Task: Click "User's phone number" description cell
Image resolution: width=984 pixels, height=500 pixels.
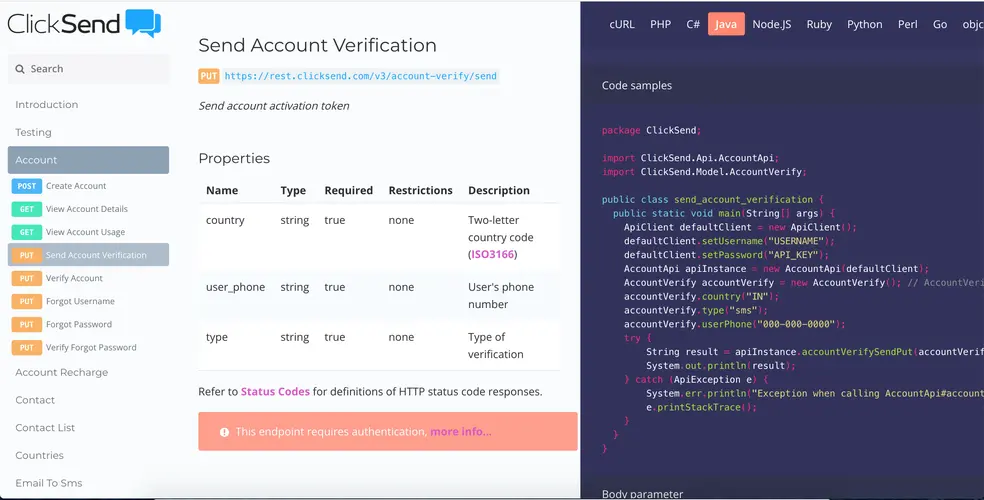Action: coord(501,295)
